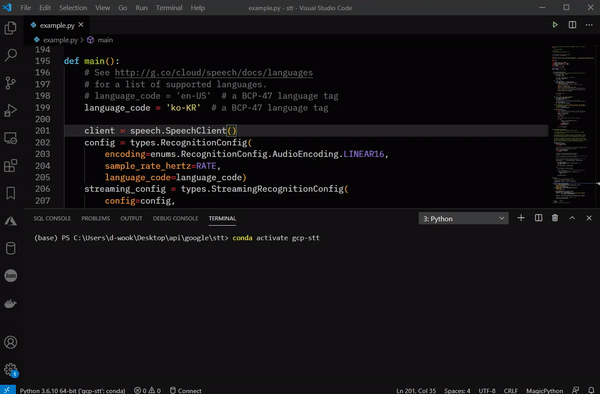Open the Edit menu
This screenshot has width=600, height=394.
coord(45,8)
